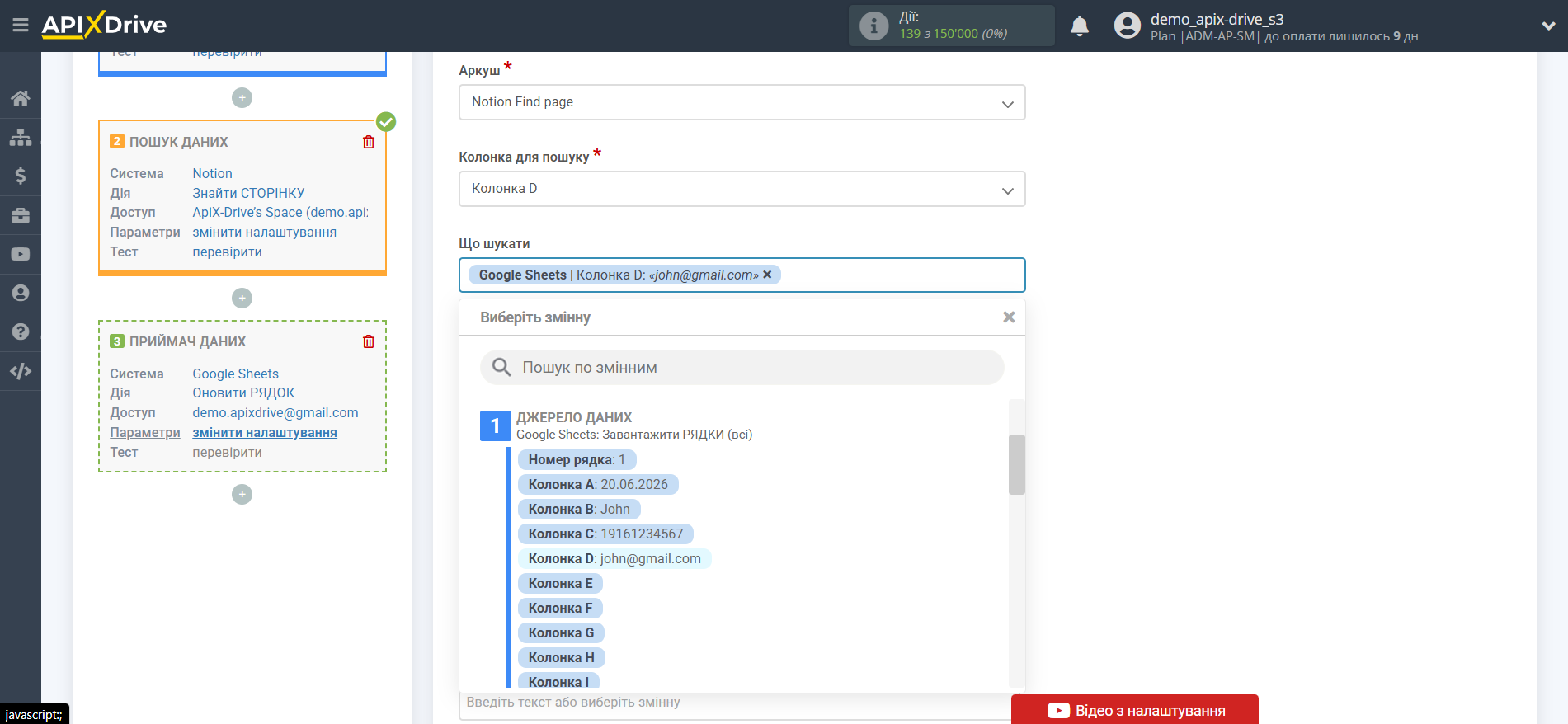Go to home icon in sidebar
Image resolution: width=1568 pixels, height=724 pixels.
[21, 98]
